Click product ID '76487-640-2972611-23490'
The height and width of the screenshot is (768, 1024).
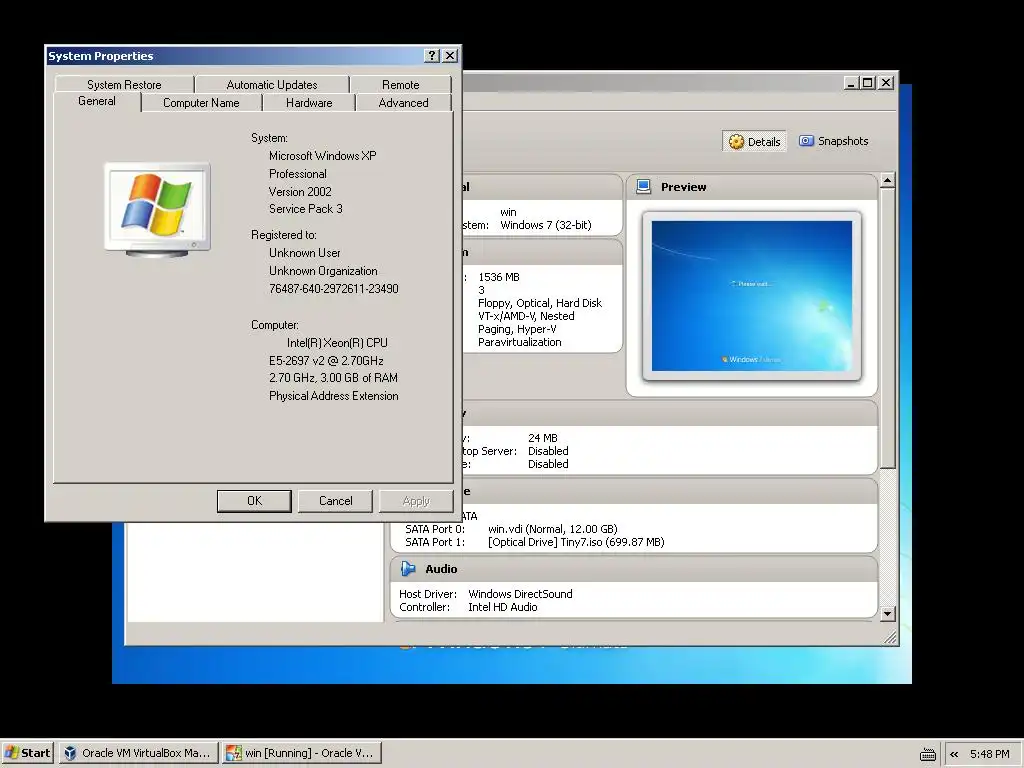pos(334,289)
